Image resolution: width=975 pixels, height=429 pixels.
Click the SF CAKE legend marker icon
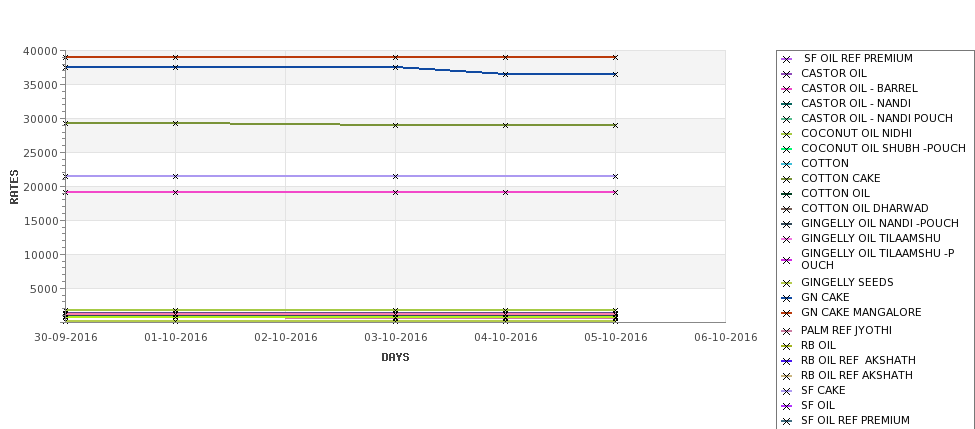786,391
